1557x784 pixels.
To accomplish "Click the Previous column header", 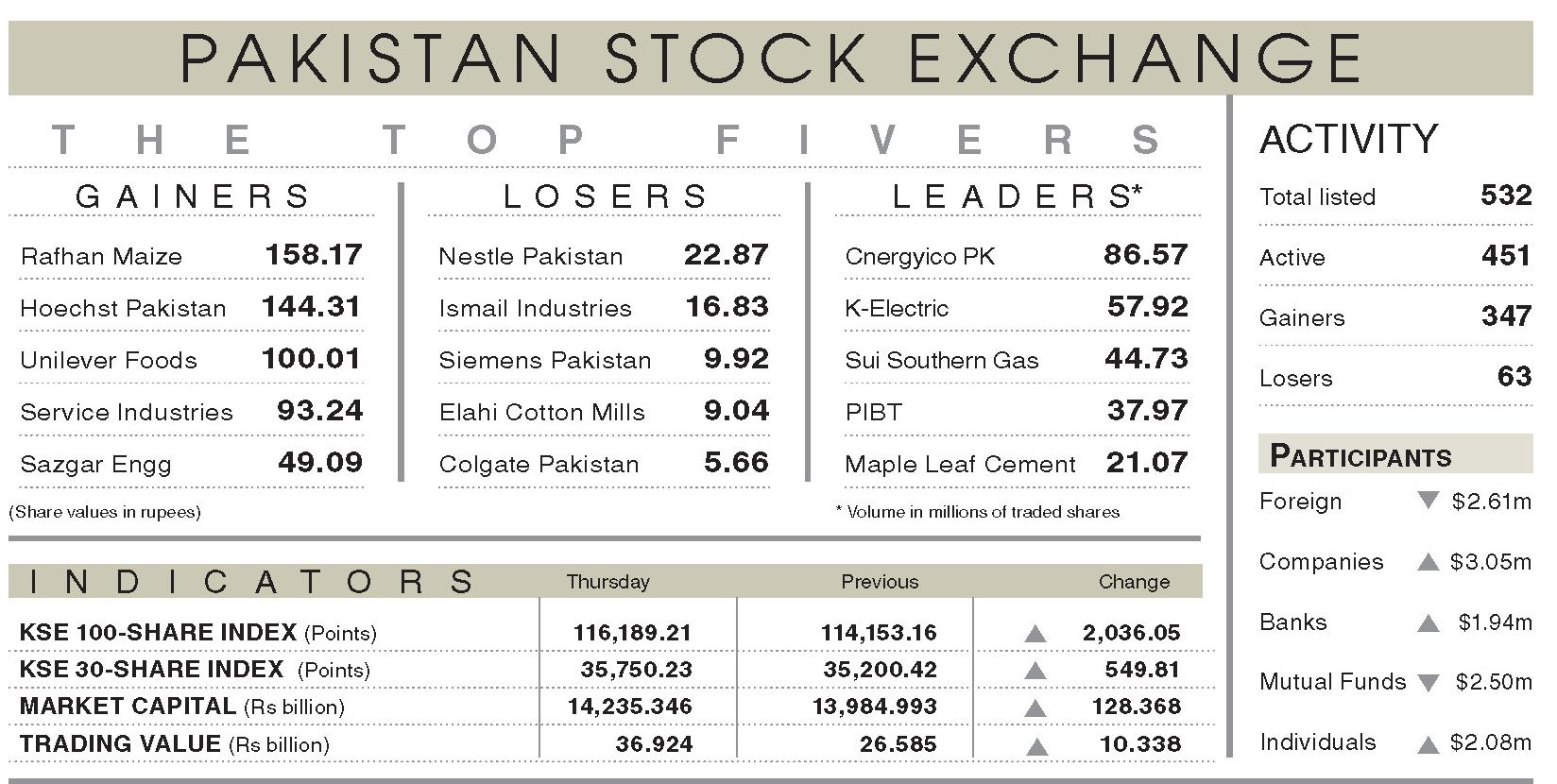I will tap(880, 582).
